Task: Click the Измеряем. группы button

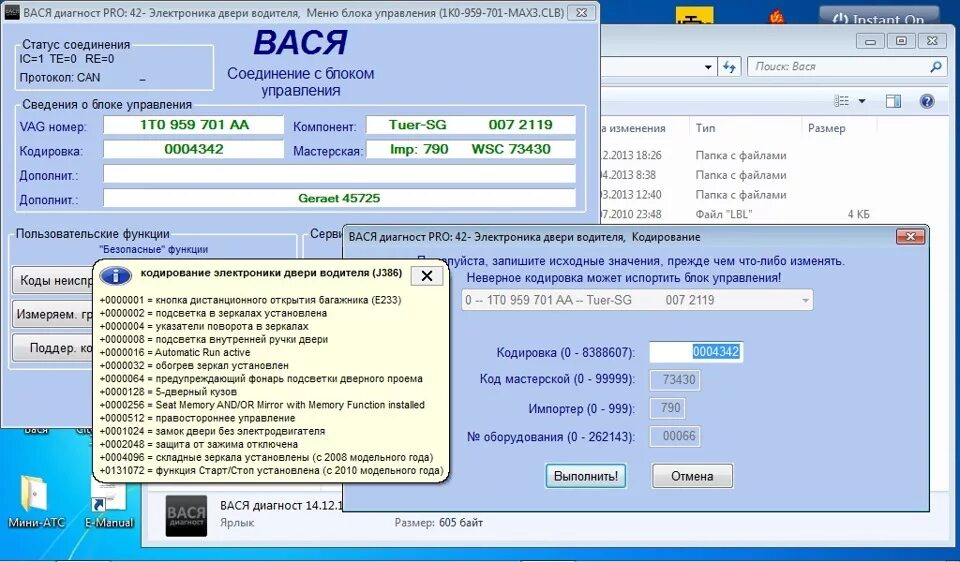Action: tap(53, 314)
